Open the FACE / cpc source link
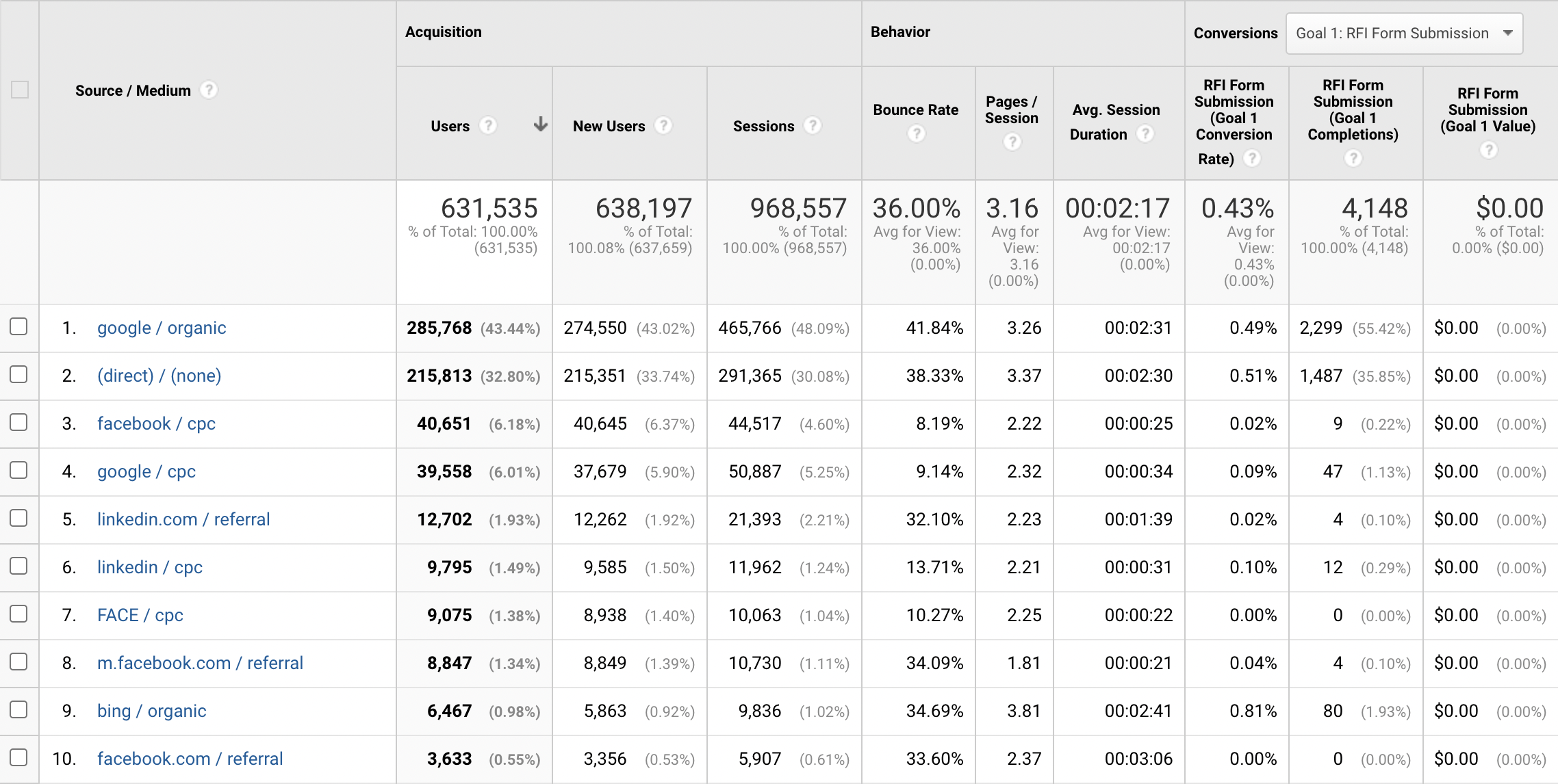The height and width of the screenshot is (784, 1558). click(140, 615)
